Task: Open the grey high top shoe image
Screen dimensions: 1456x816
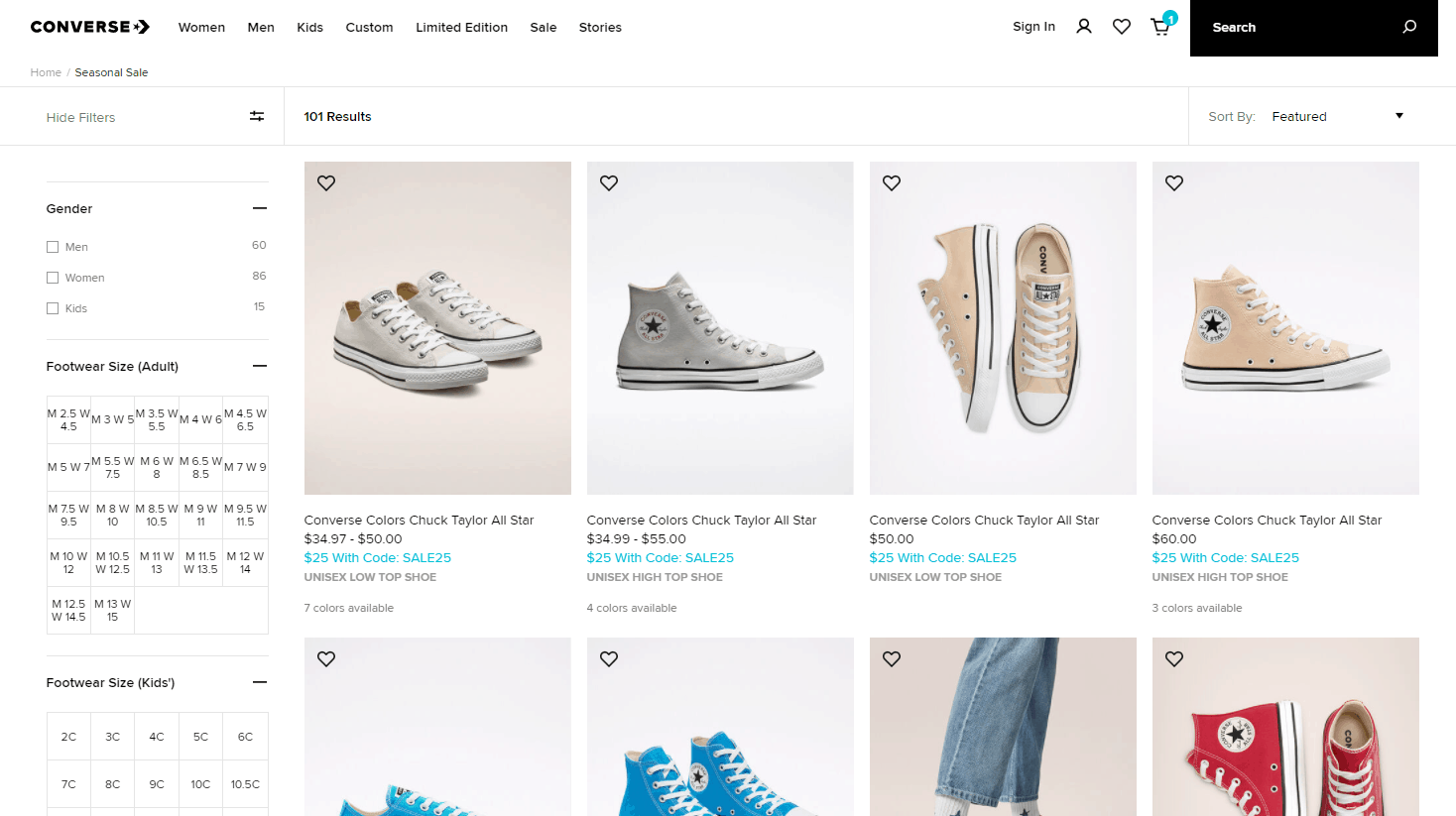Action: coord(720,328)
